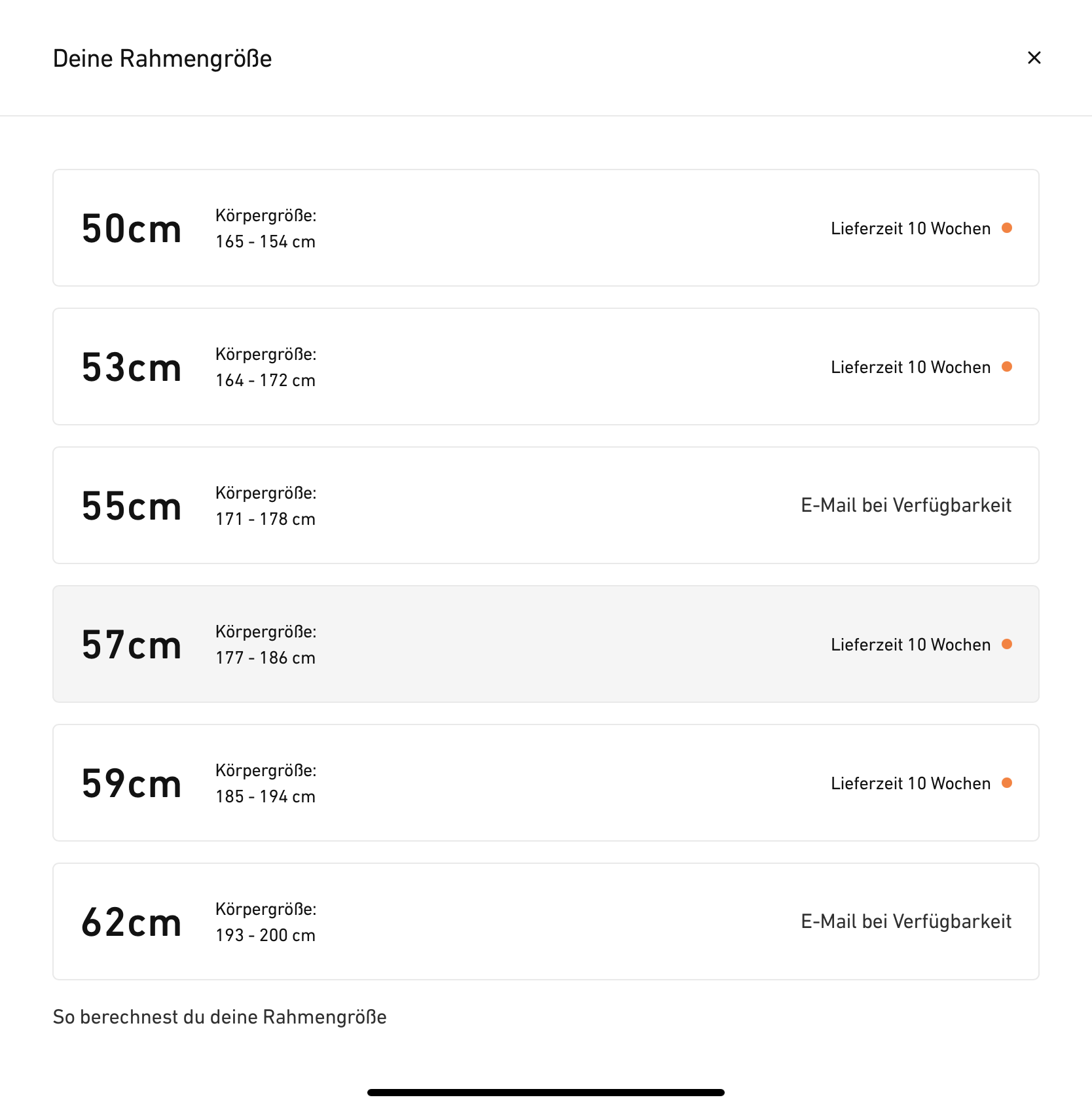Open 'So berechnest du deine Rahmengröße' link
The image size is (1092, 1106).
click(219, 1017)
